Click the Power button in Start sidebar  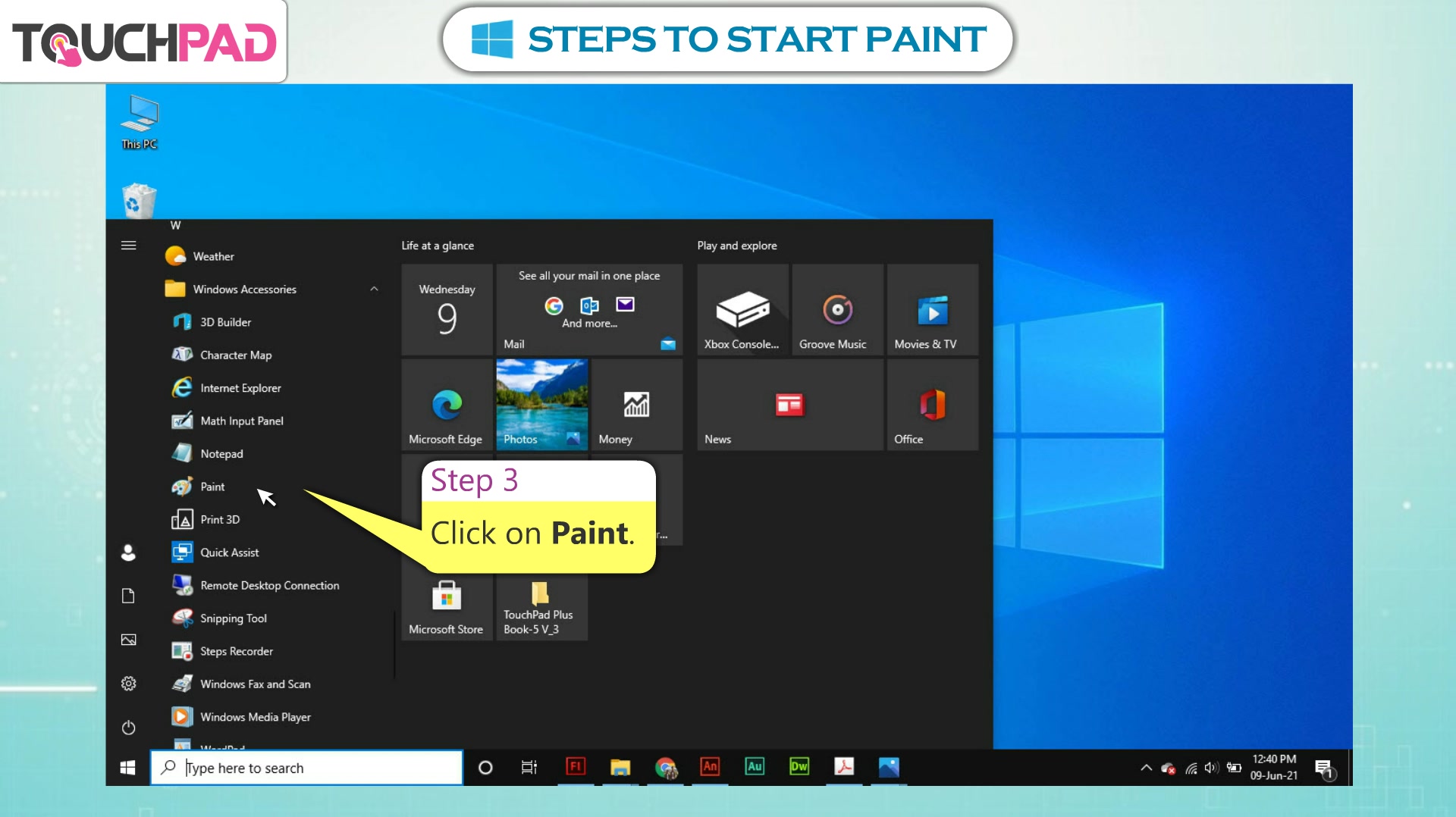click(x=129, y=728)
